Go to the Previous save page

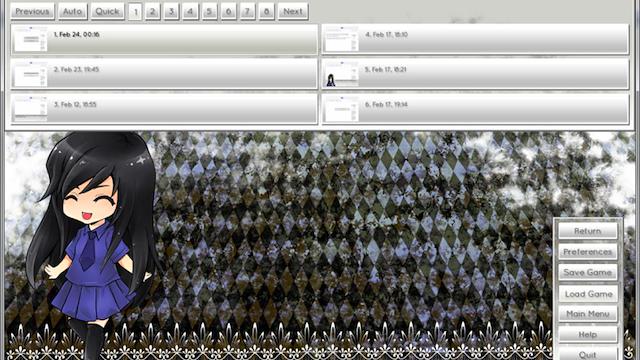32,11
